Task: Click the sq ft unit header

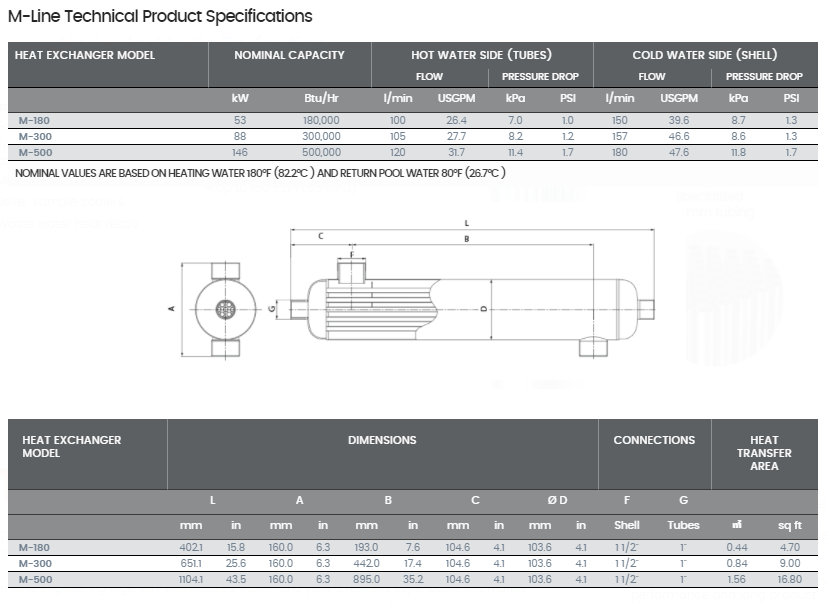Action: click(x=790, y=525)
